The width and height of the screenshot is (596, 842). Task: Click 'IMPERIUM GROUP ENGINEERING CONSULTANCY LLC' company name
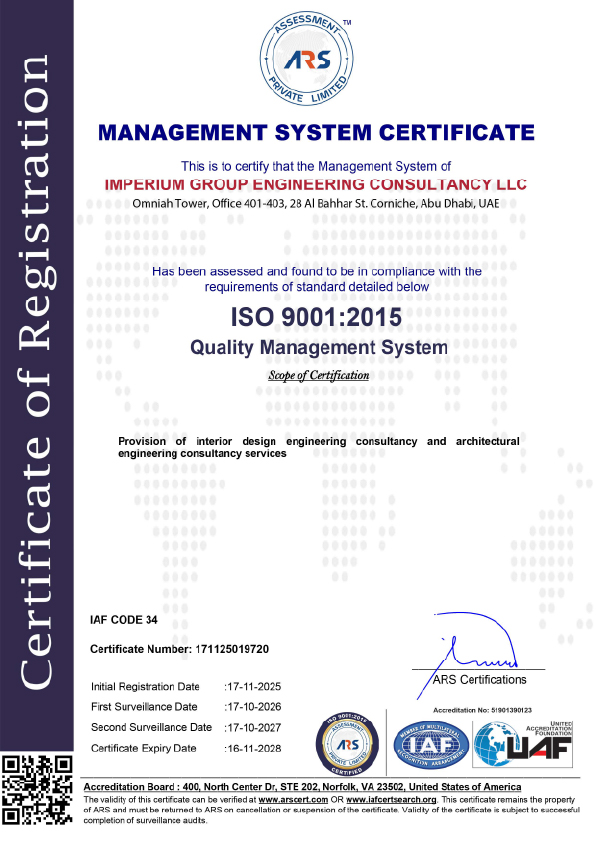316,185
